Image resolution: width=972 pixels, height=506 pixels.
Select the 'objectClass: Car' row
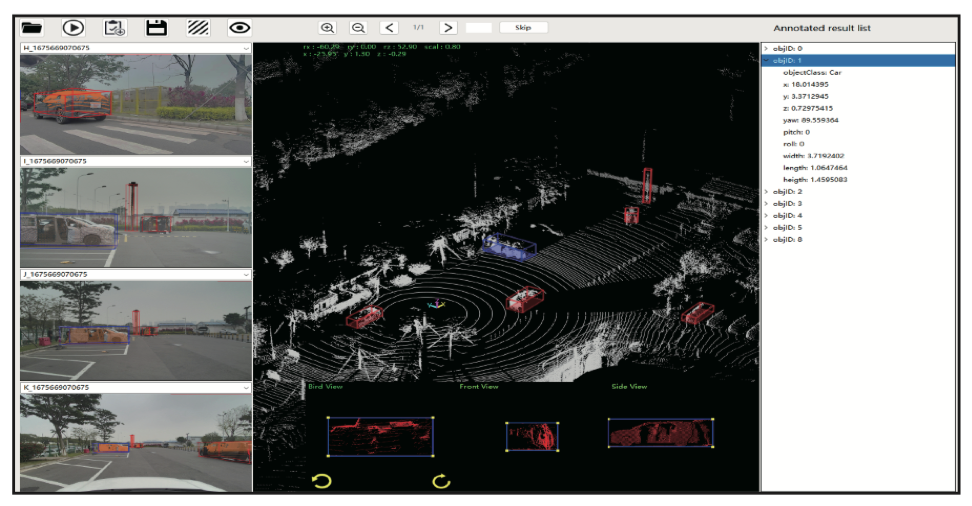coord(812,73)
